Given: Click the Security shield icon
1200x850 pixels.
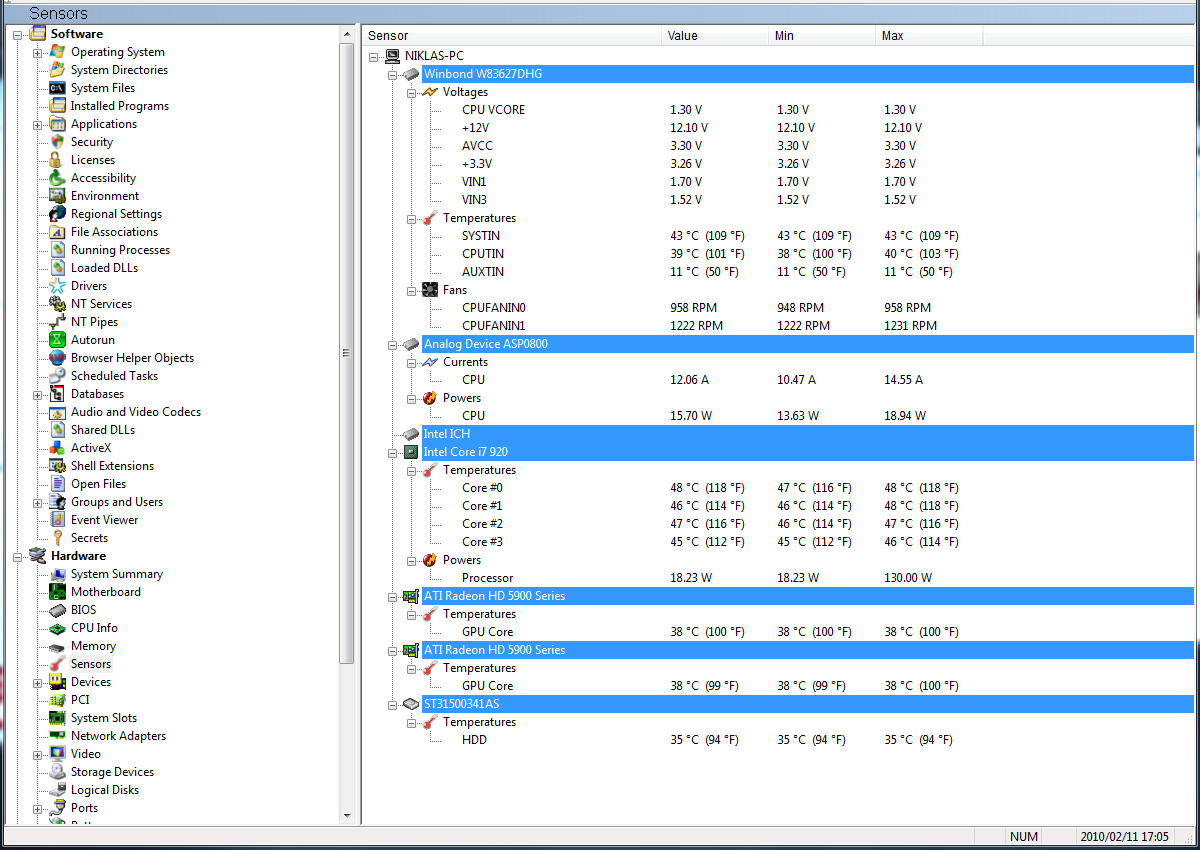Looking at the screenshot, I should pyautogui.click(x=58, y=142).
